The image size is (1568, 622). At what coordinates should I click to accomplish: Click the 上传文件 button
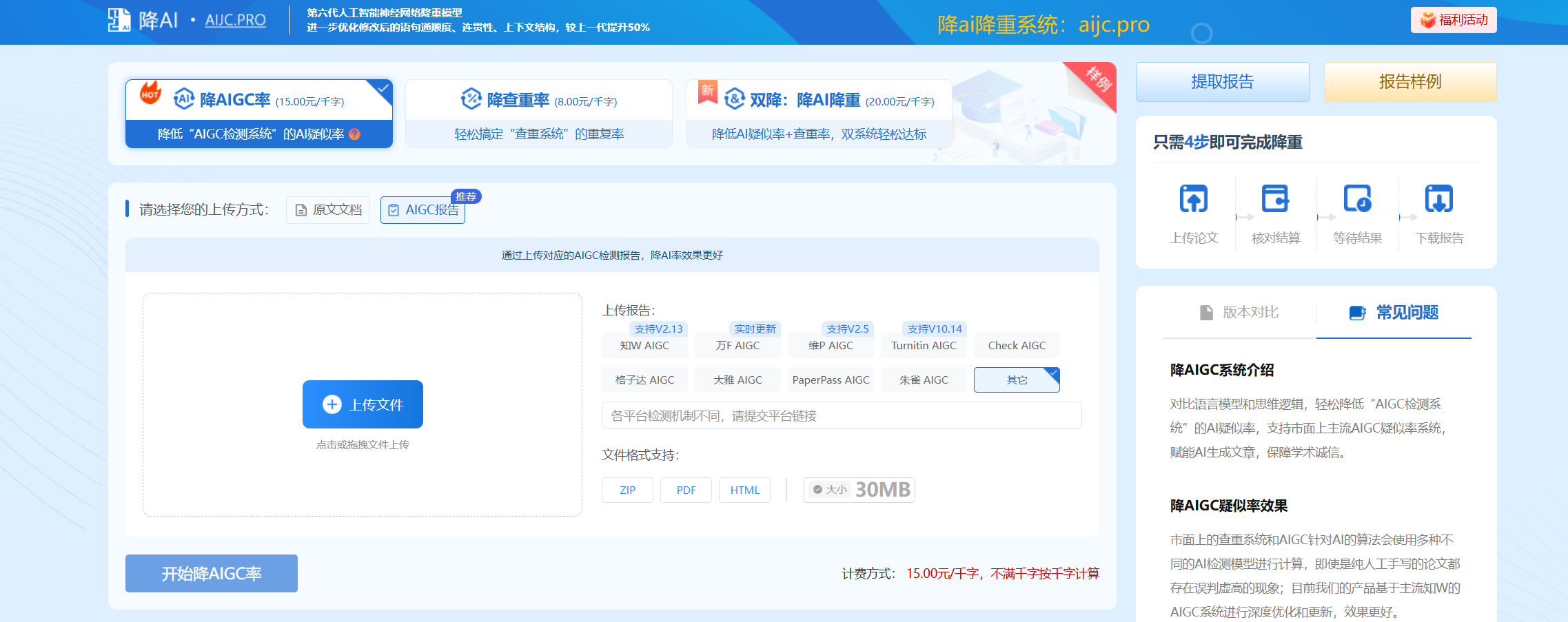click(363, 404)
